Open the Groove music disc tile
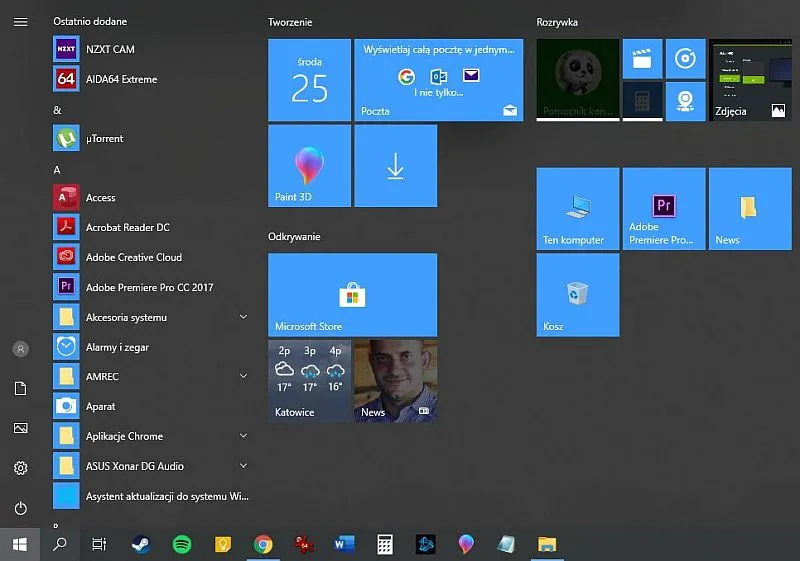This screenshot has width=800, height=561. point(685,59)
